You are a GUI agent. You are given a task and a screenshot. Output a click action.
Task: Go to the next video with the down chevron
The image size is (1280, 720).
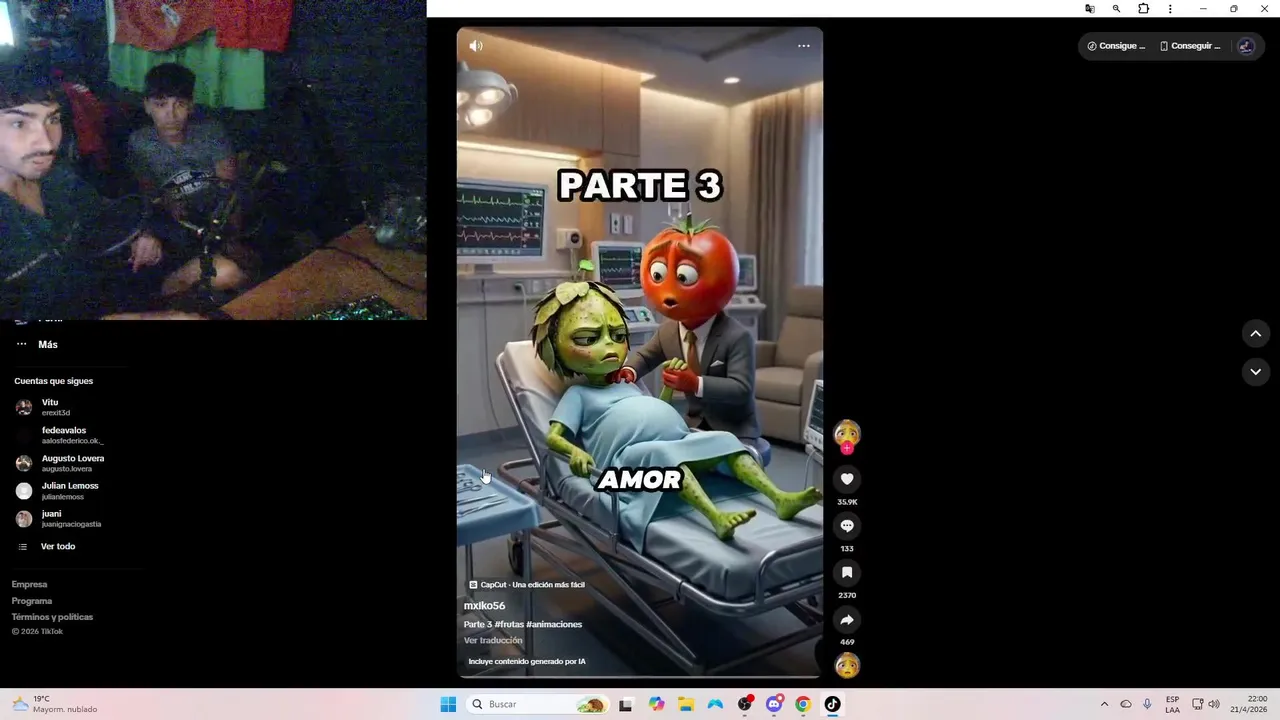tap(1256, 371)
